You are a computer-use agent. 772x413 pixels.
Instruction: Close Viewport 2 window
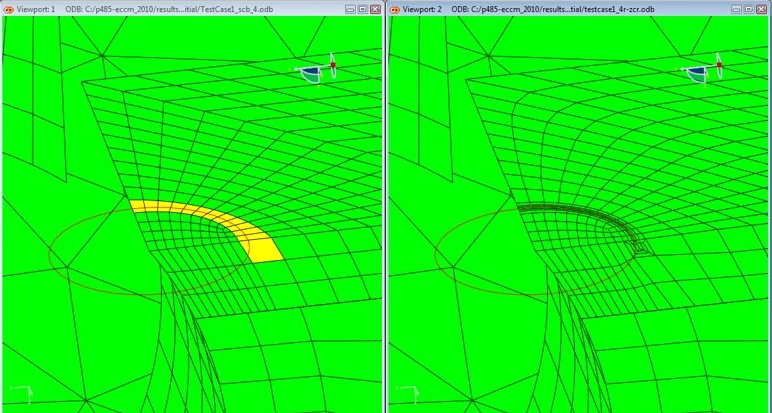(x=762, y=8)
